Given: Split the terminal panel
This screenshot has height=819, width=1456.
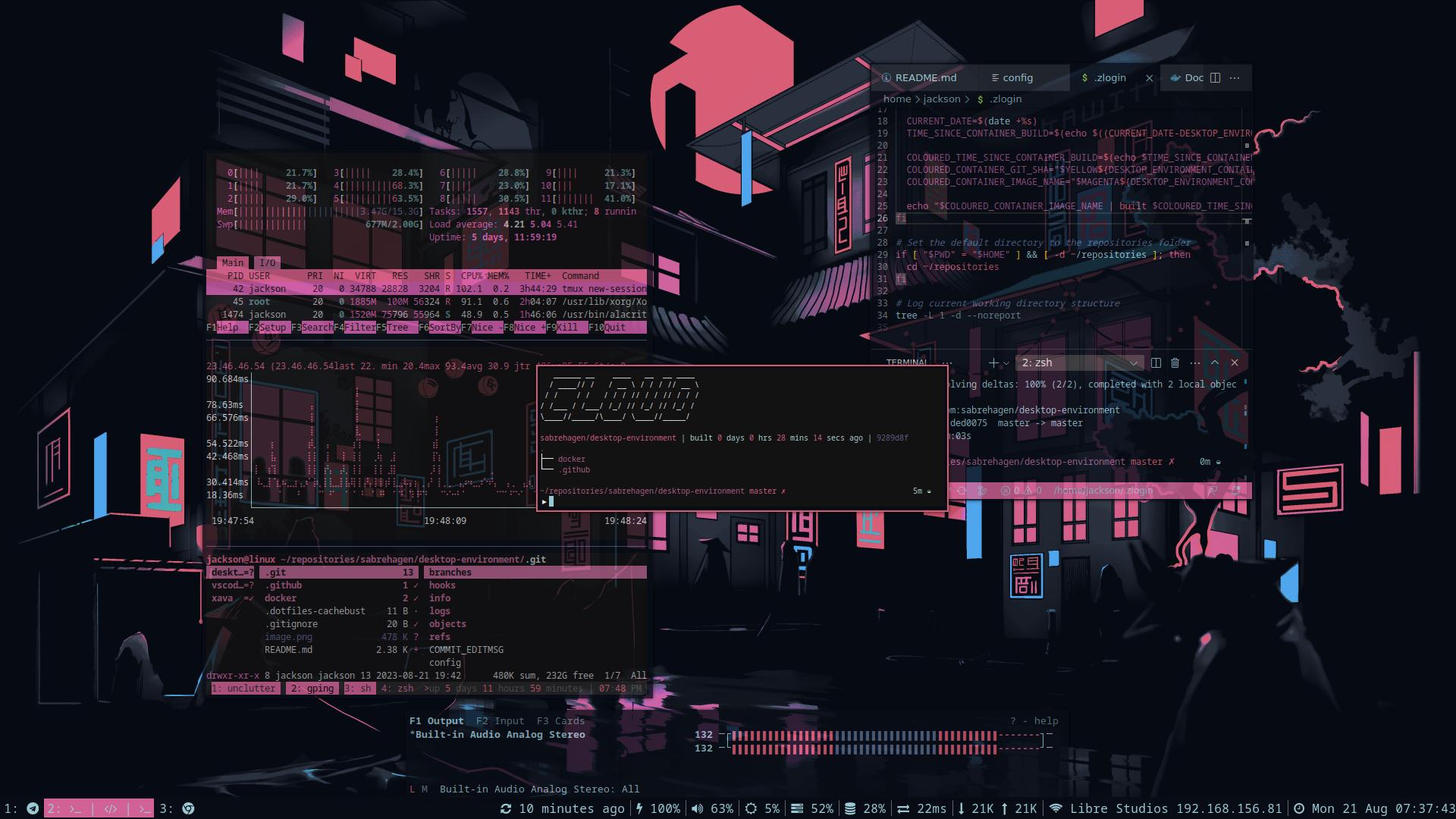Looking at the screenshot, I should 1156,363.
